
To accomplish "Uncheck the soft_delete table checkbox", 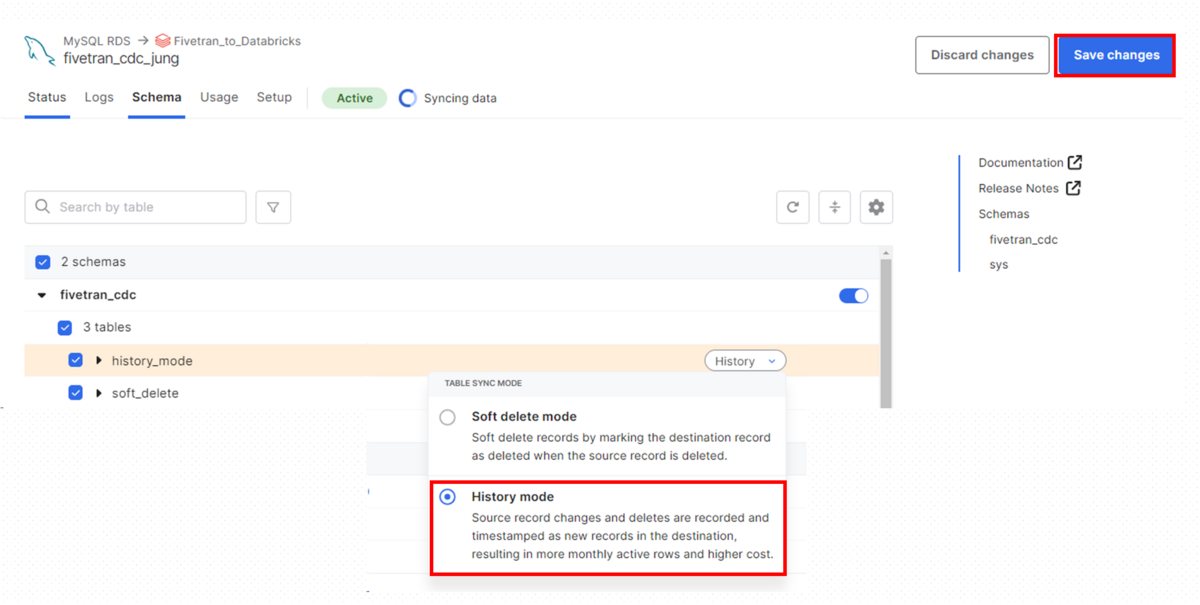I will click(x=75, y=393).
